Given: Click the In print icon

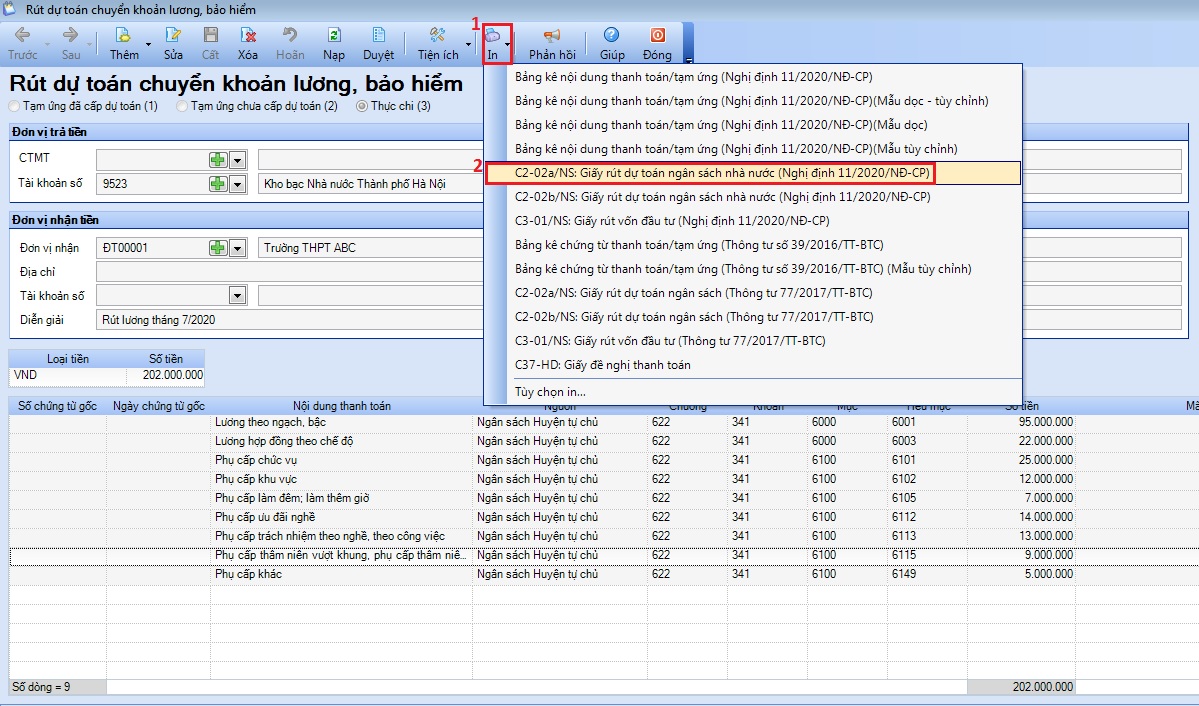Looking at the screenshot, I should [x=493, y=35].
